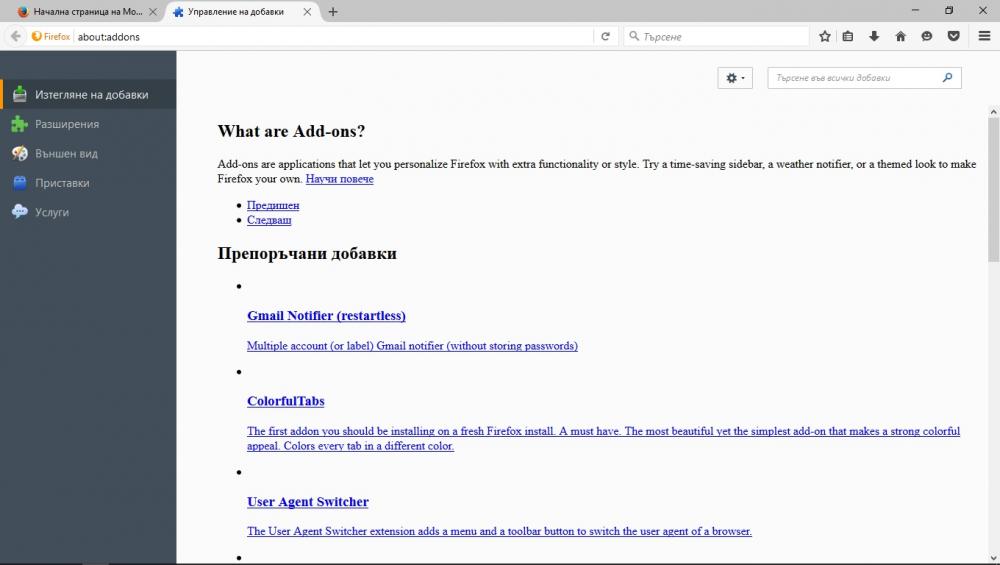Open the Hello chat smiley icon
The height and width of the screenshot is (565, 1000).
927,36
